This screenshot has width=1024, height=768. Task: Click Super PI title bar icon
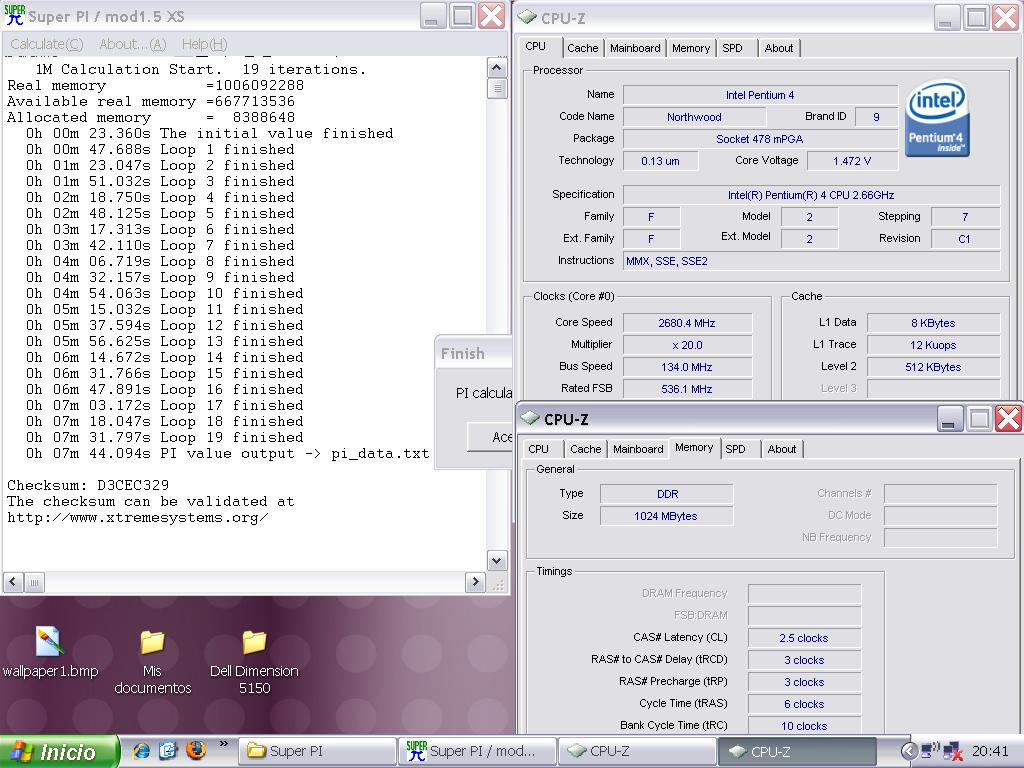(x=14, y=16)
